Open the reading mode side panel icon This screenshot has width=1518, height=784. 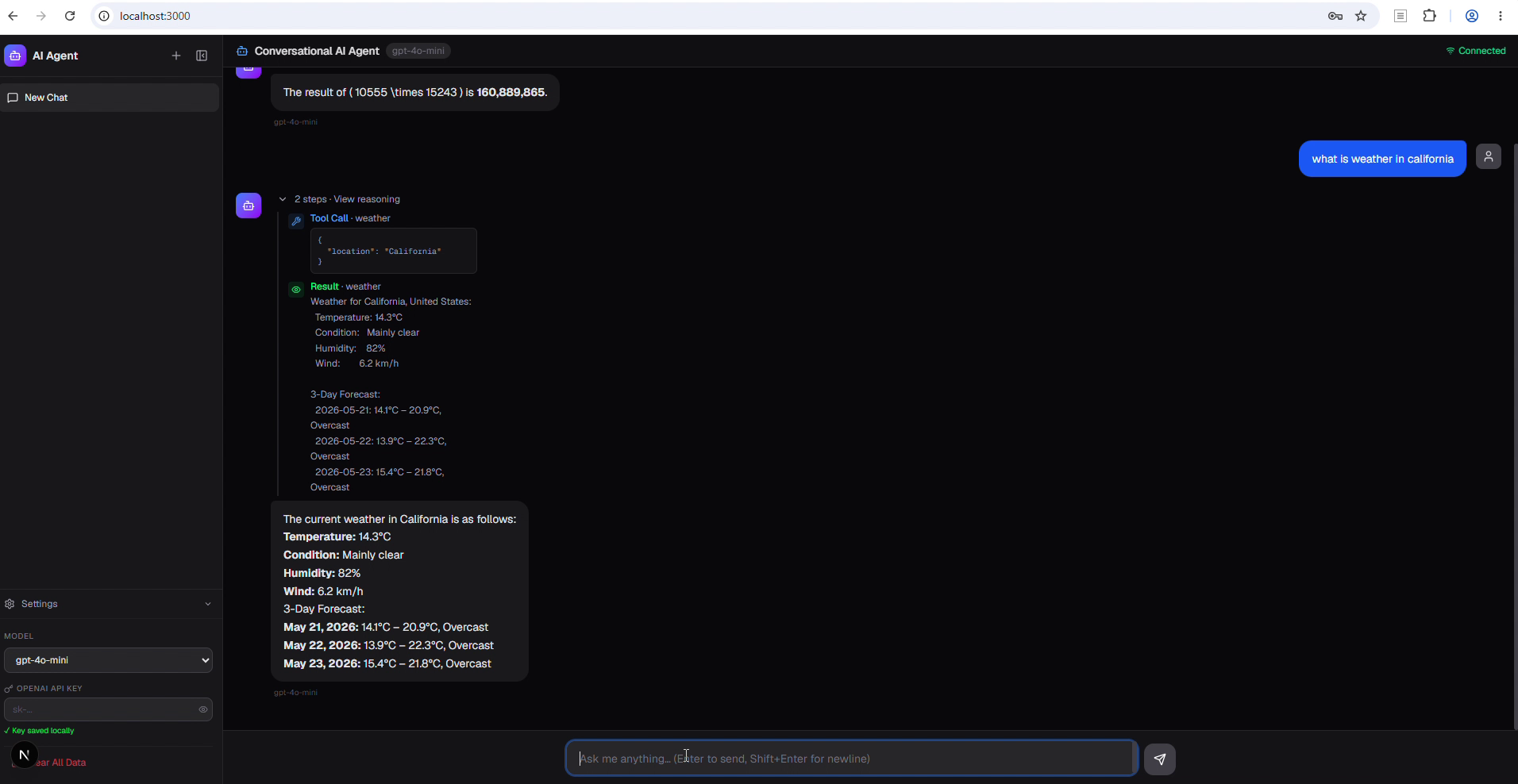click(1400, 16)
